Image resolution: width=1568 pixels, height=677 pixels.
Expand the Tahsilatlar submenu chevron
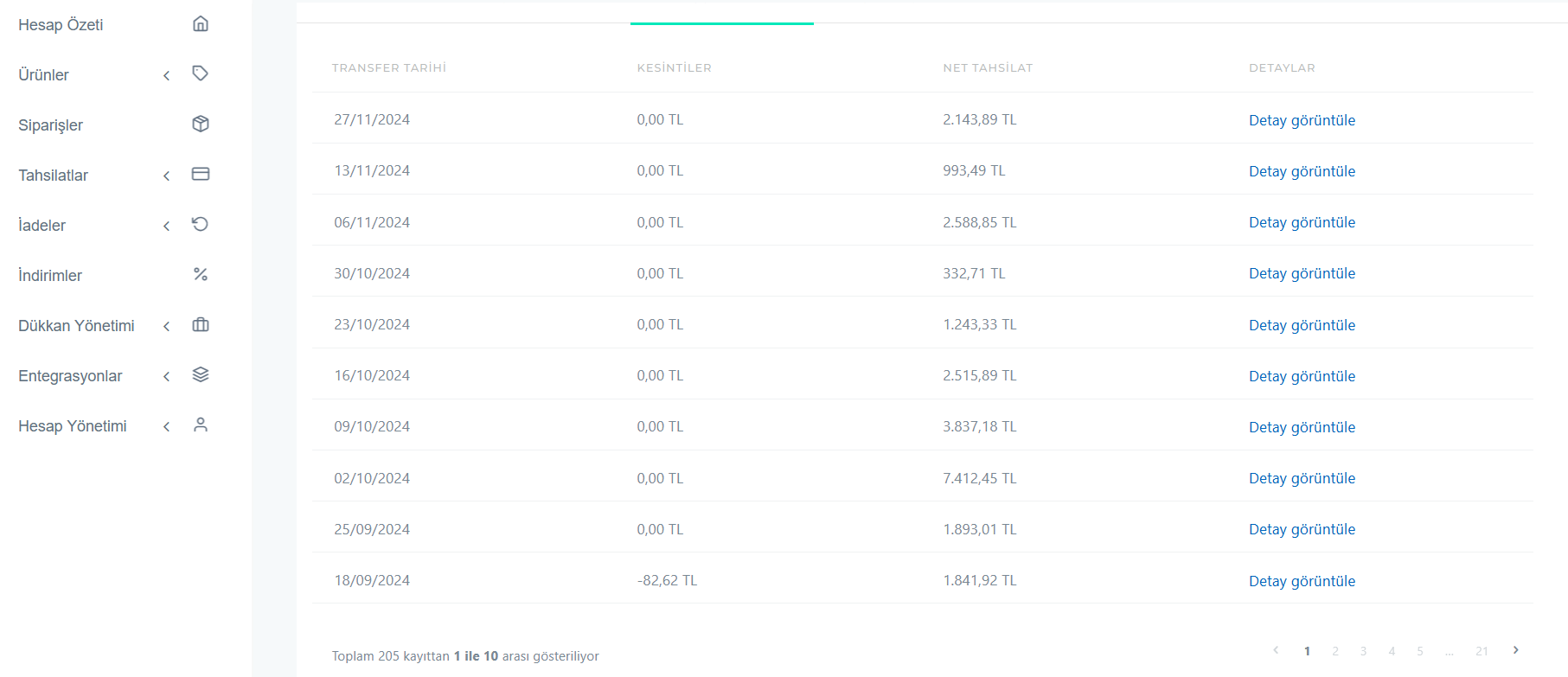pos(166,176)
